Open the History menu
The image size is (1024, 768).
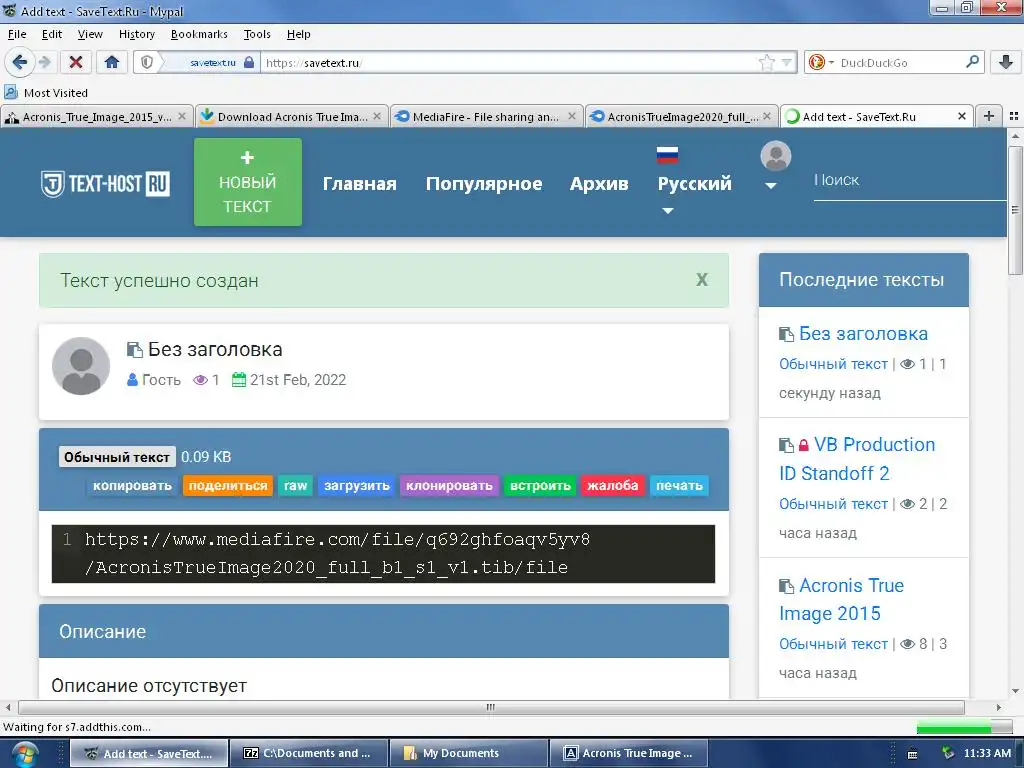(136, 34)
